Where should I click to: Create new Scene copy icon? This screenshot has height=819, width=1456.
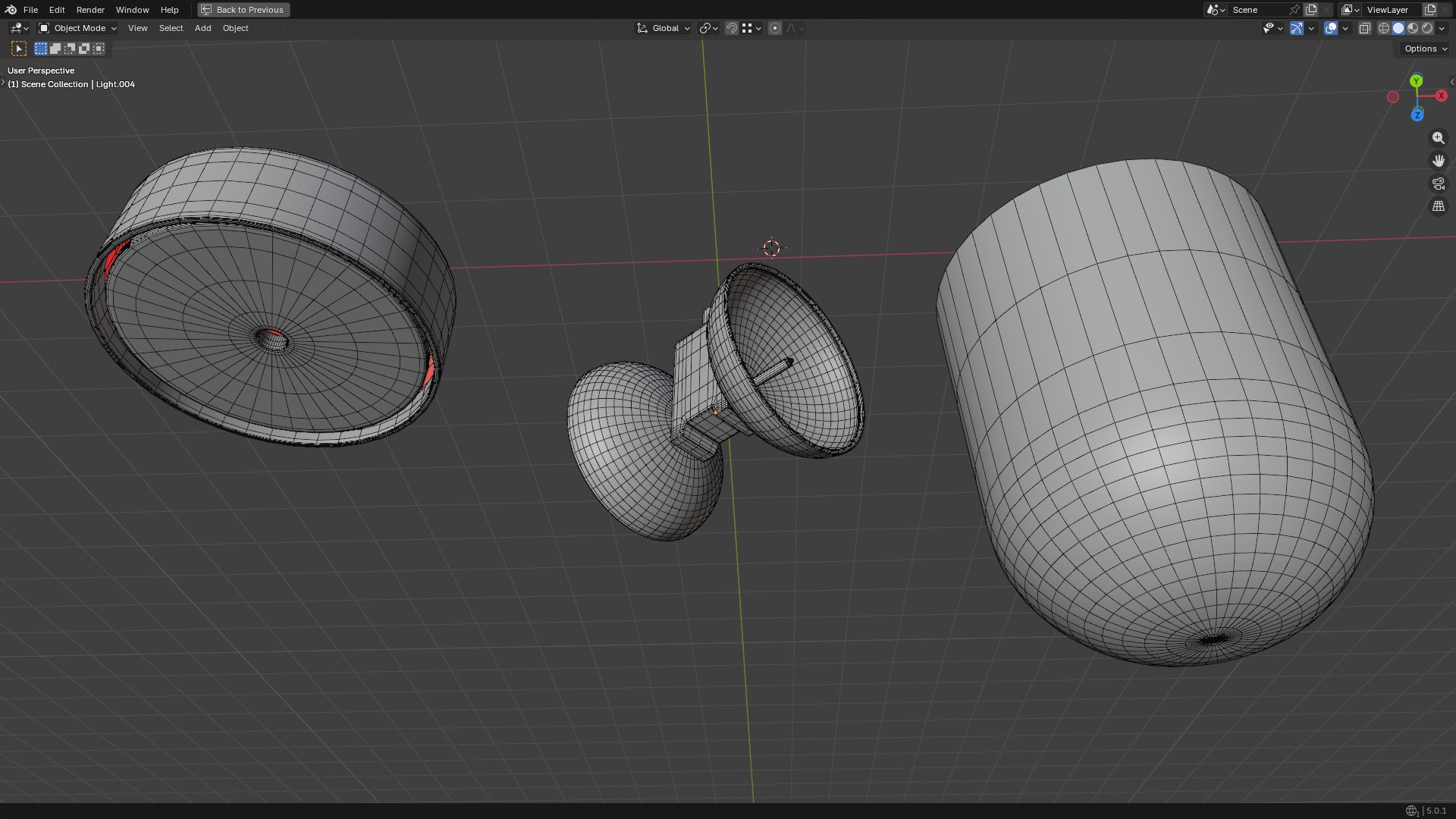pyautogui.click(x=1311, y=10)
